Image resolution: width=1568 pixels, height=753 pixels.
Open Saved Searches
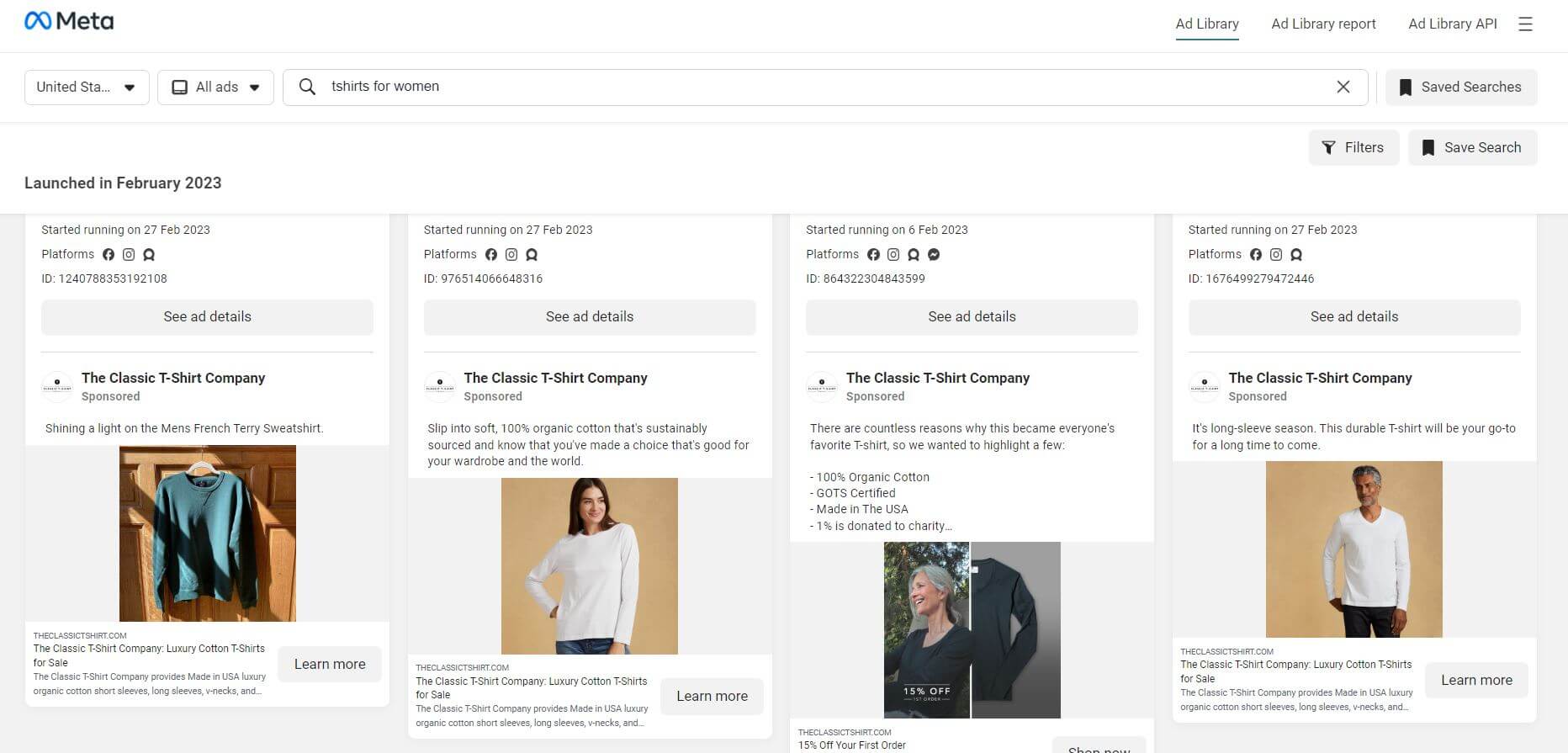[x=1460, y=87]
